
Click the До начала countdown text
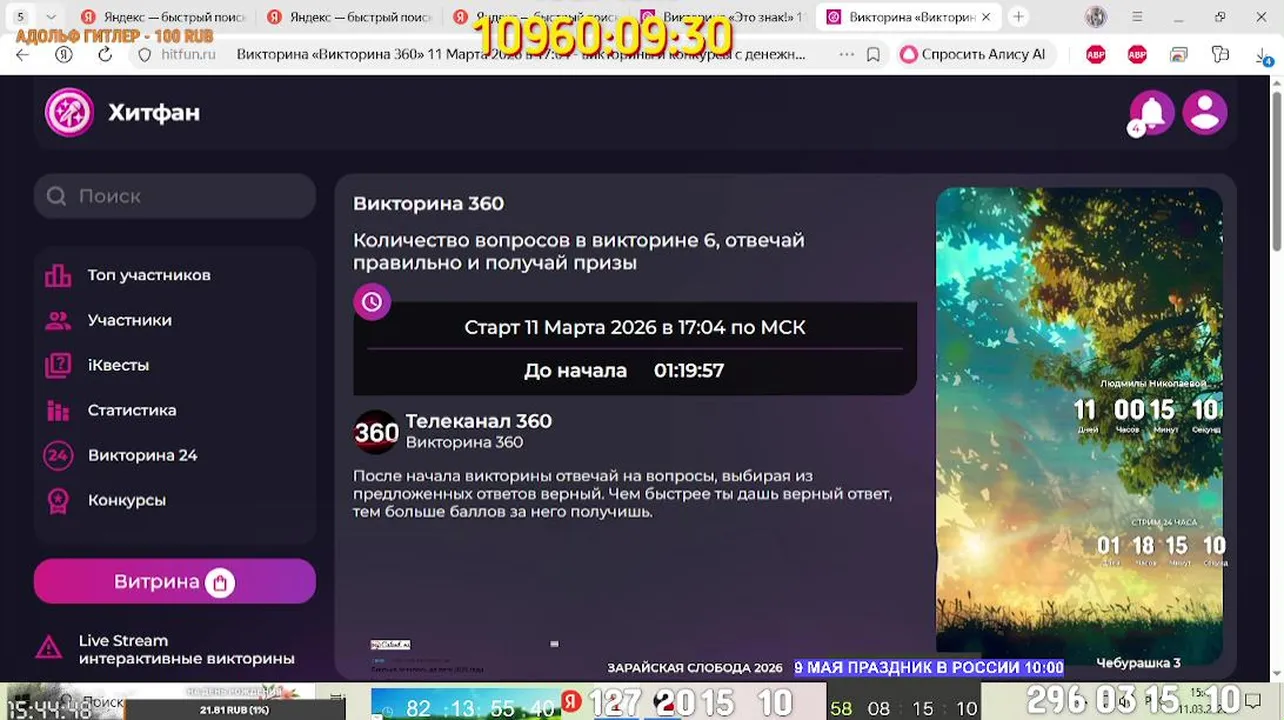(x=624, y=370)
